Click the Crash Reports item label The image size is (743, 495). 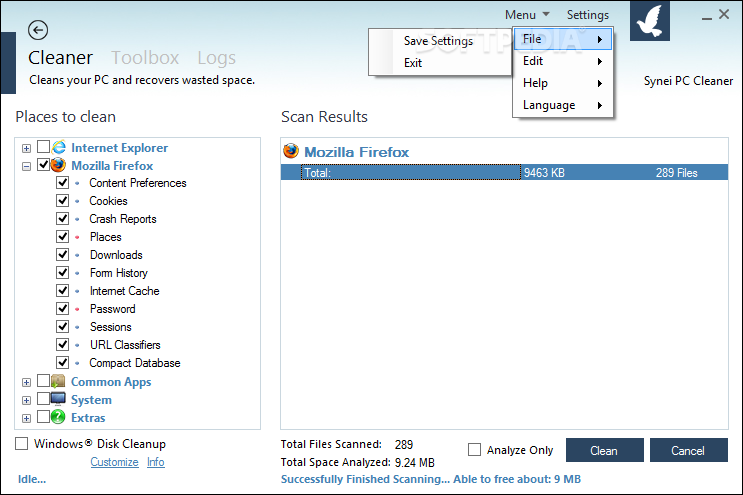[x=123, y=219]
